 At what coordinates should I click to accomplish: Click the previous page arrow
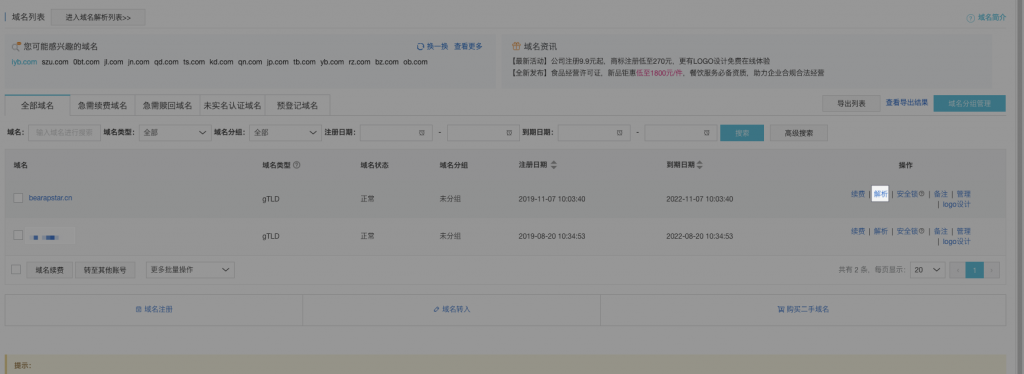[957, 270]
